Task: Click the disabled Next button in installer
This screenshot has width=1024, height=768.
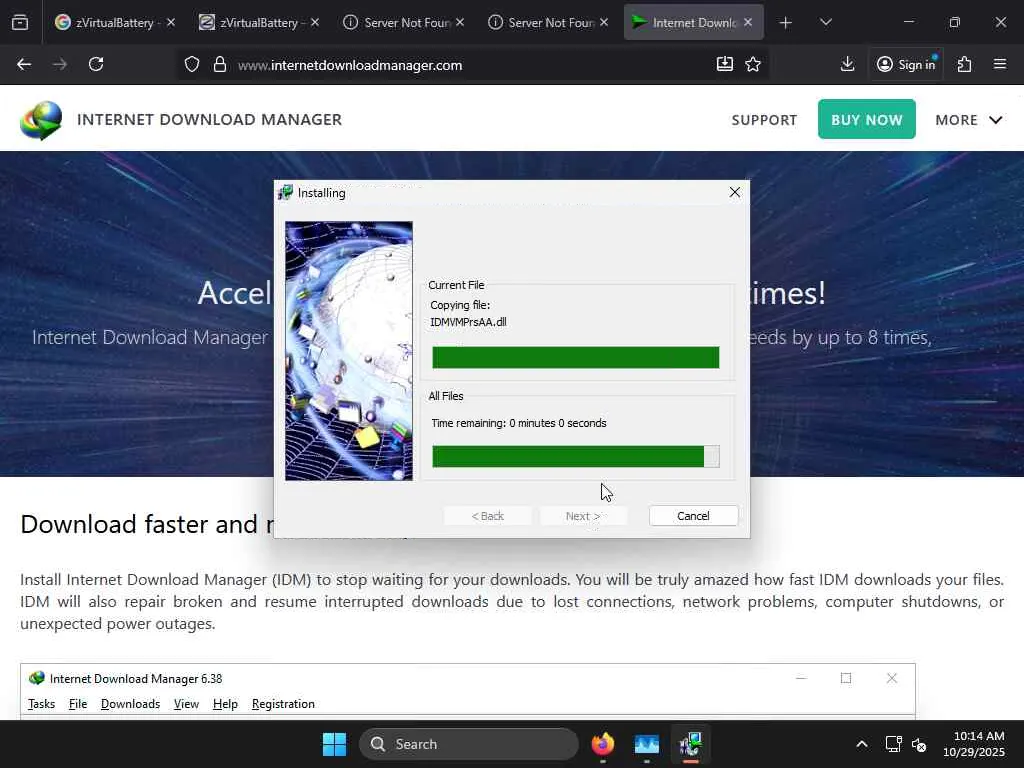Action: 583,516
